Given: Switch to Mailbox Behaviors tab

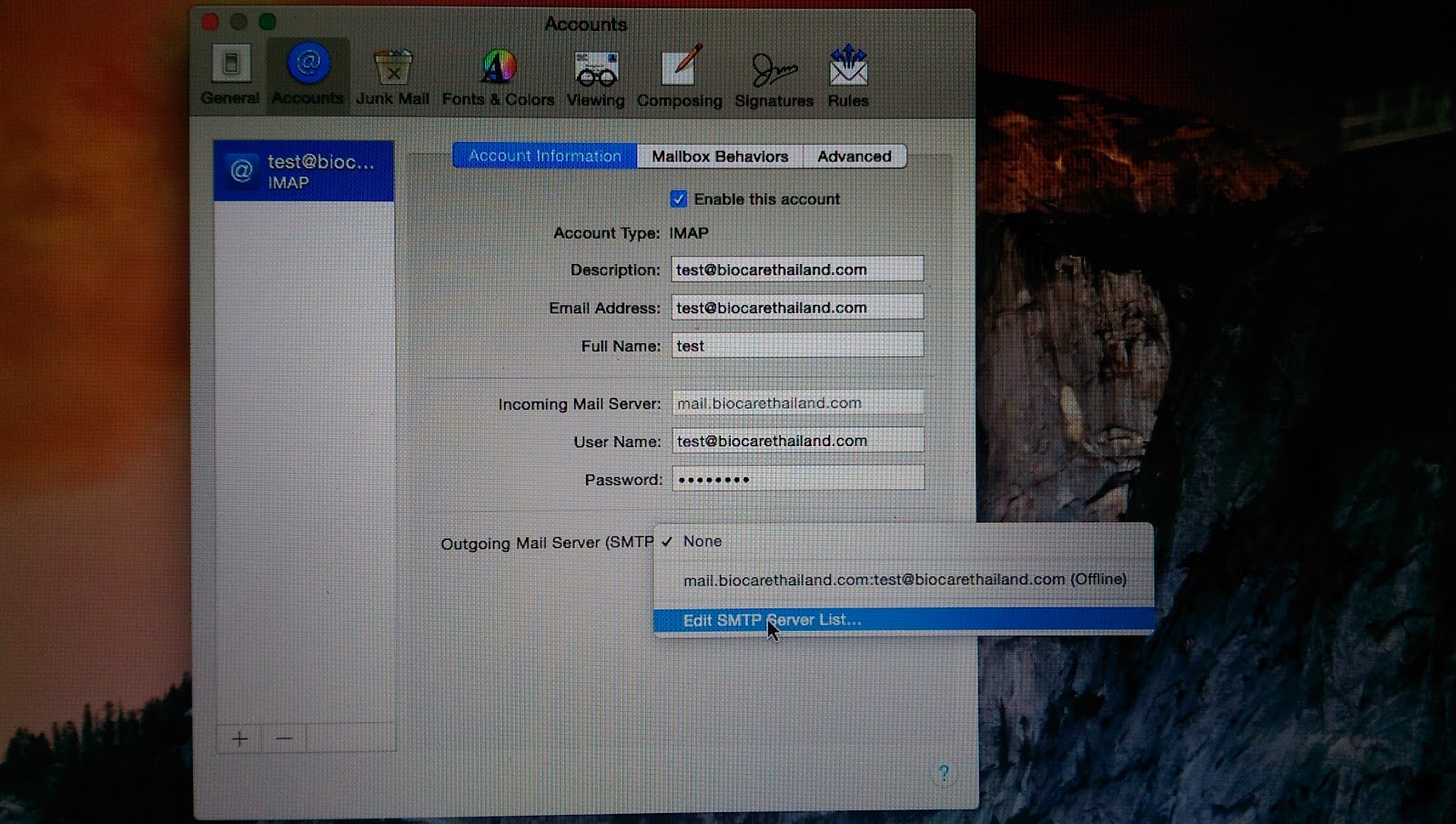Looking at the screenshot, I should [720, 157].
